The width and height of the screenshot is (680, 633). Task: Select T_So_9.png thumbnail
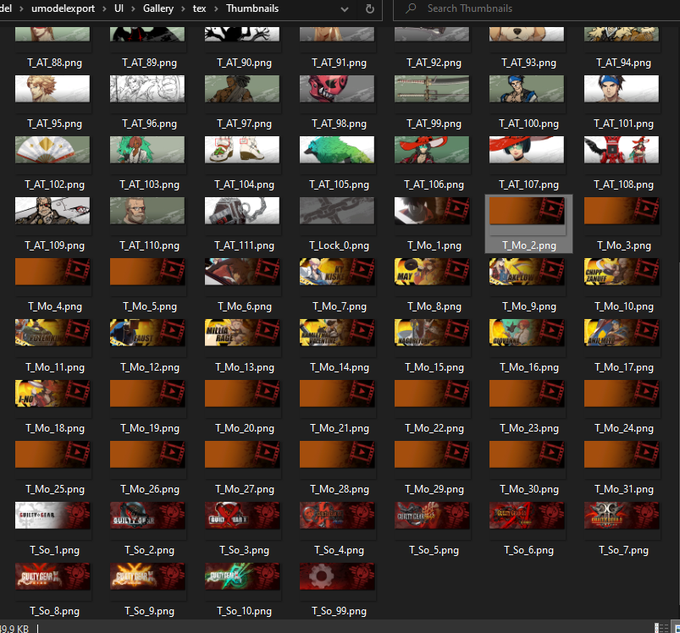point(147,577)
